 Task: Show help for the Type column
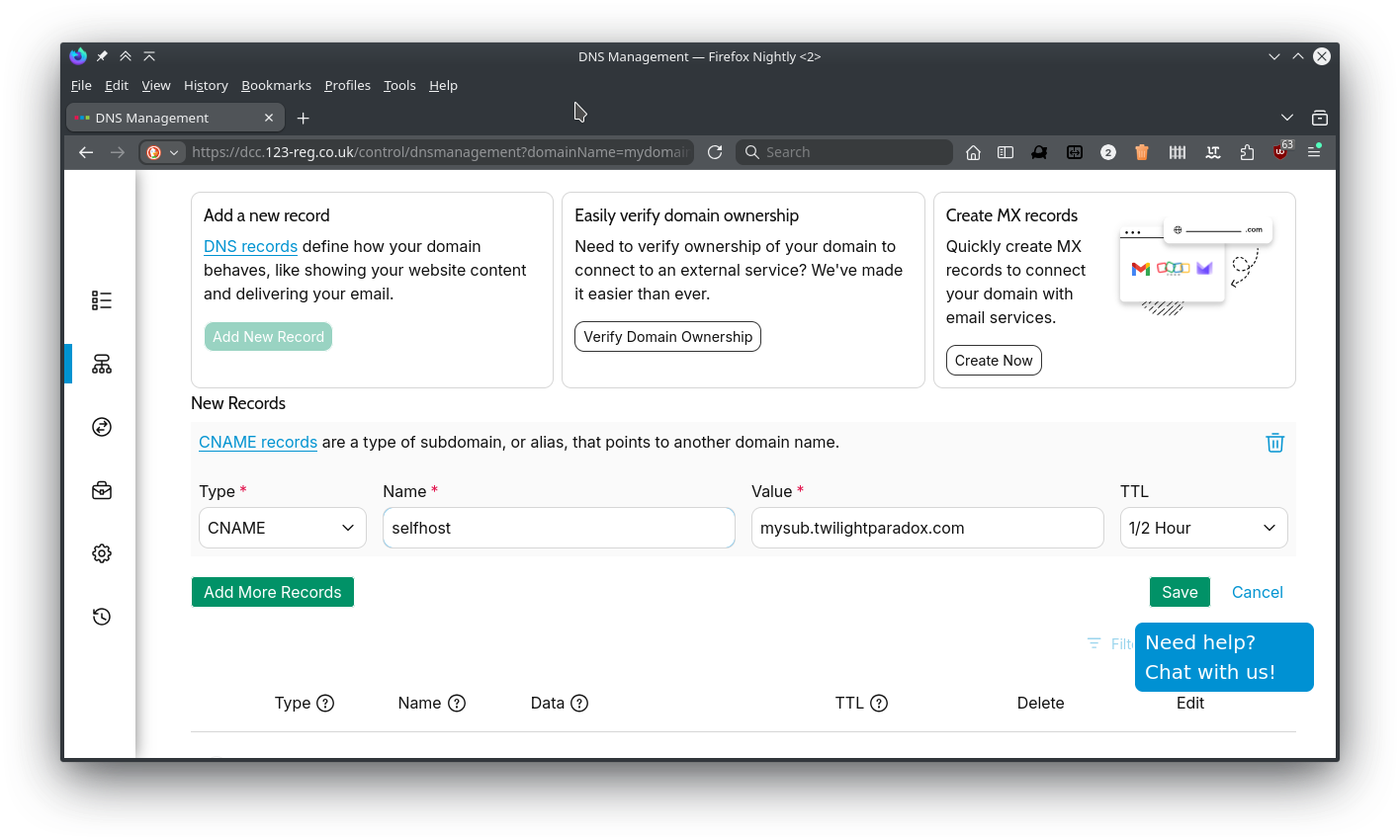coord(325,704)
